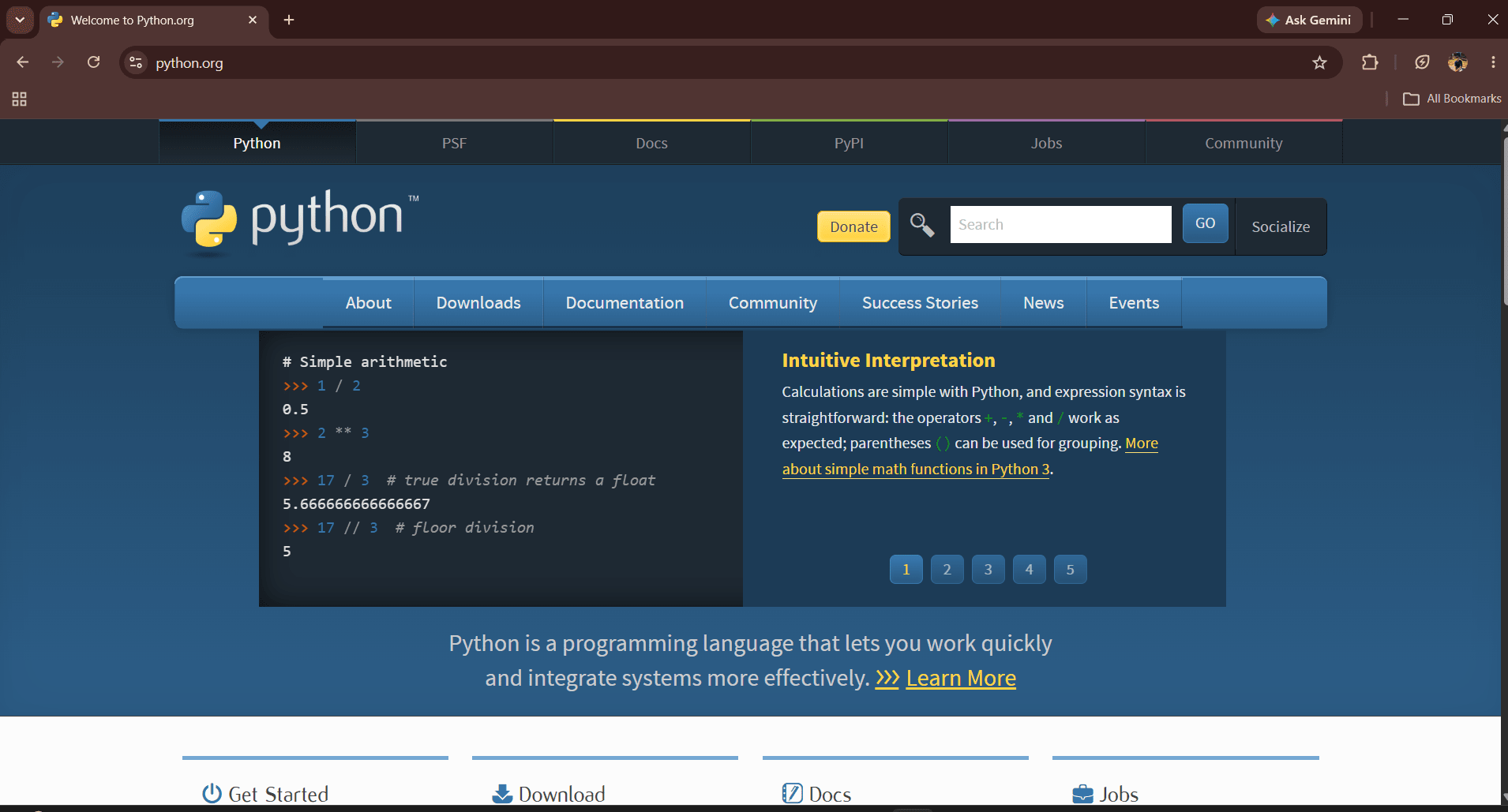Open the Extensions puzzle icon
Screen dimensions: 1508x812
coord(1370,62)
